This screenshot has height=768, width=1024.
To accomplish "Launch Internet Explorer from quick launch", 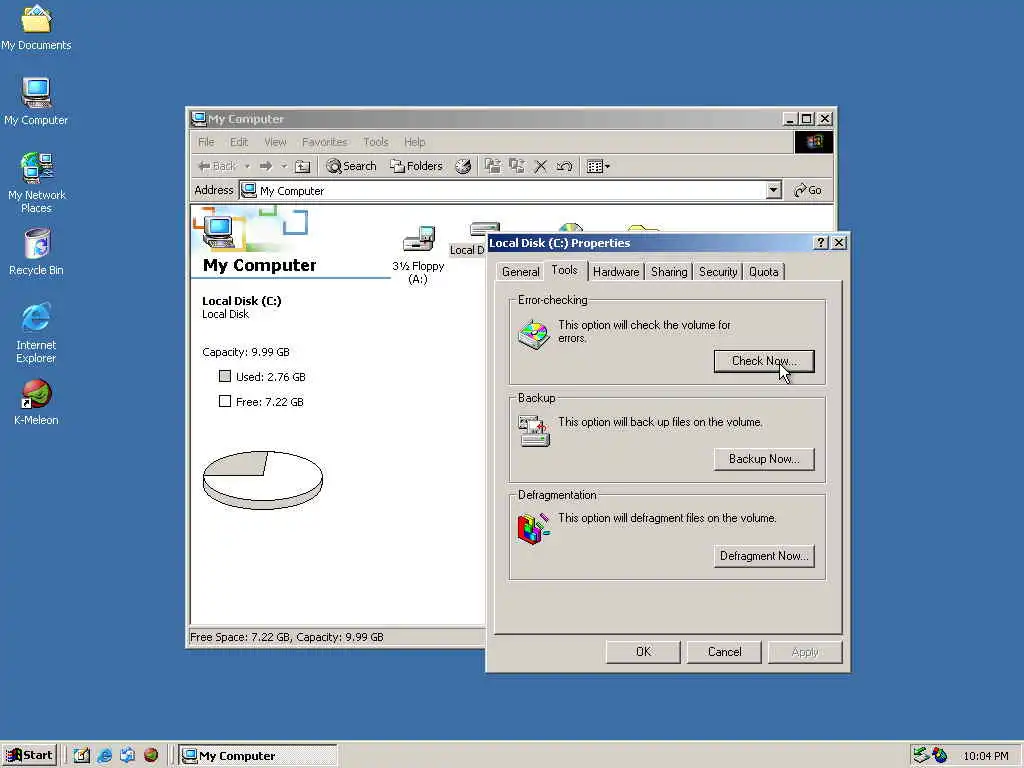I will pyautogui.click(x=104, y=756).
